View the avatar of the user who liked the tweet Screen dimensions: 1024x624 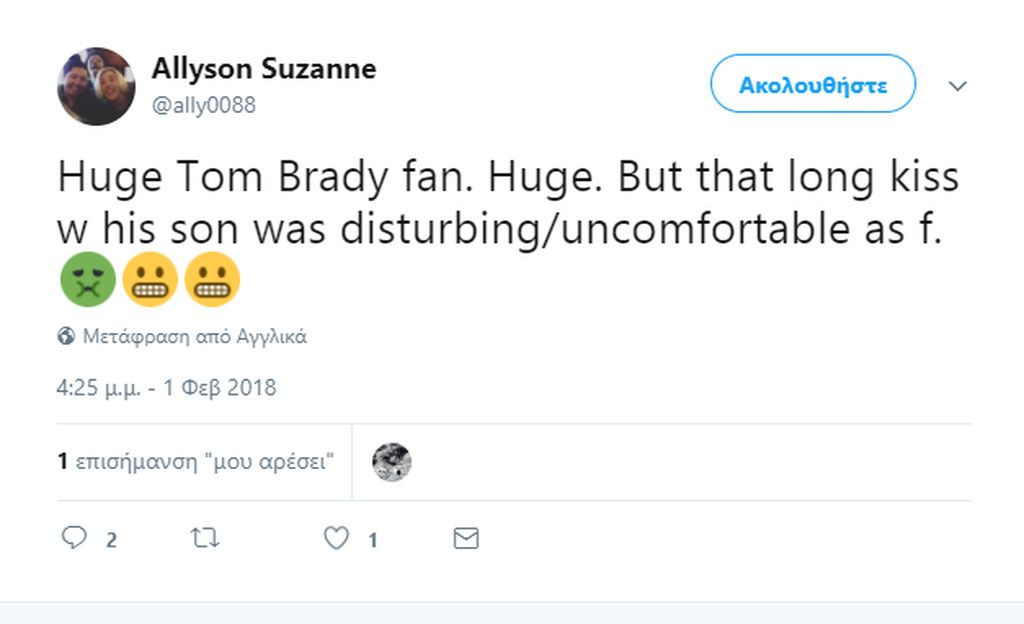coord(392,462)
